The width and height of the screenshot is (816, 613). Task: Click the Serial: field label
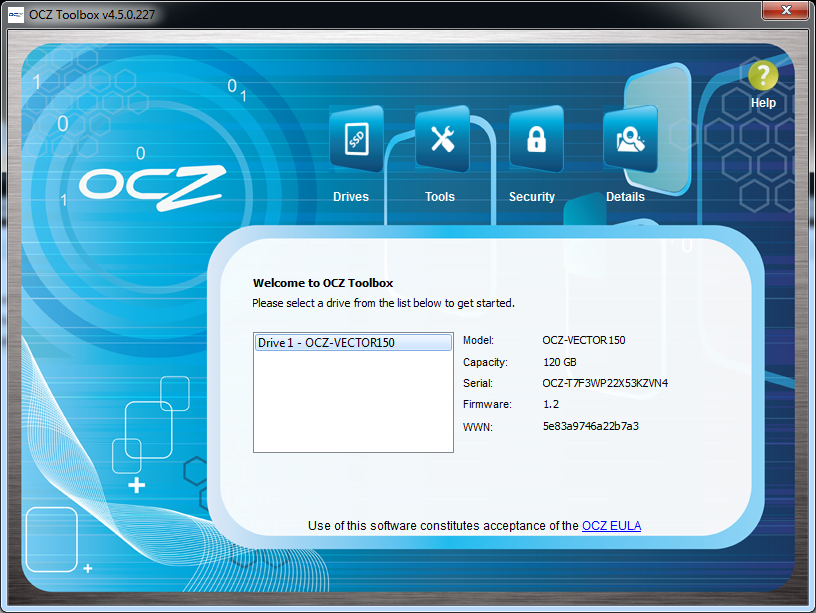click(478, 384)
